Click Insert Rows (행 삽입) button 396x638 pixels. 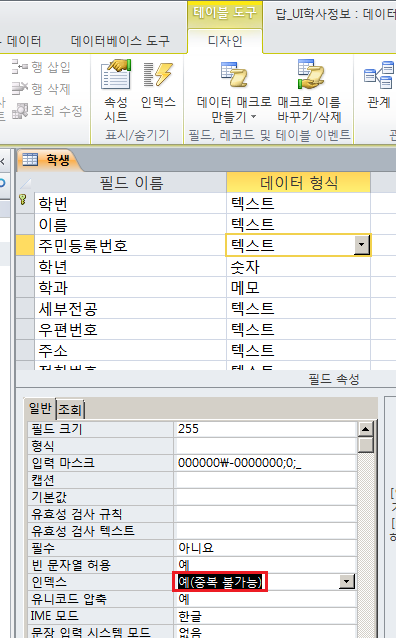pos(41,67)
